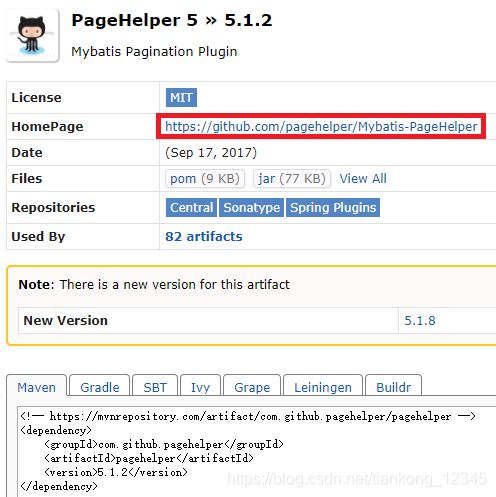Open the MIT license tag
Viewport: 496px width, 497px height.
181,98
